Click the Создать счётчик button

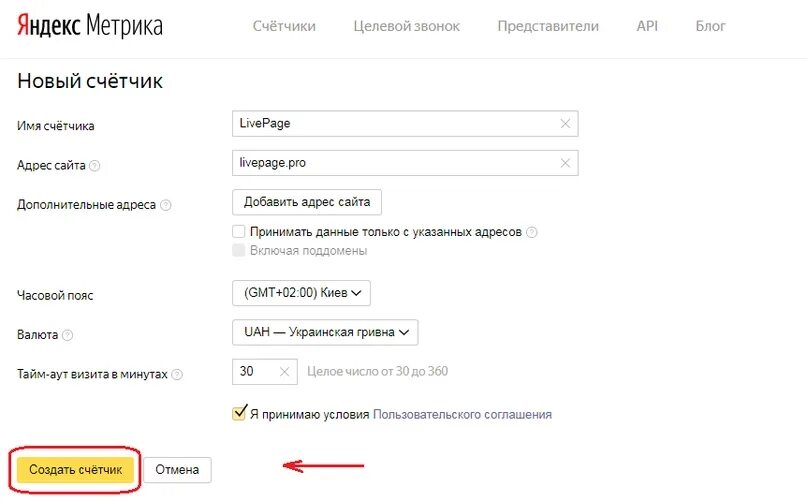tap(75, 470)
